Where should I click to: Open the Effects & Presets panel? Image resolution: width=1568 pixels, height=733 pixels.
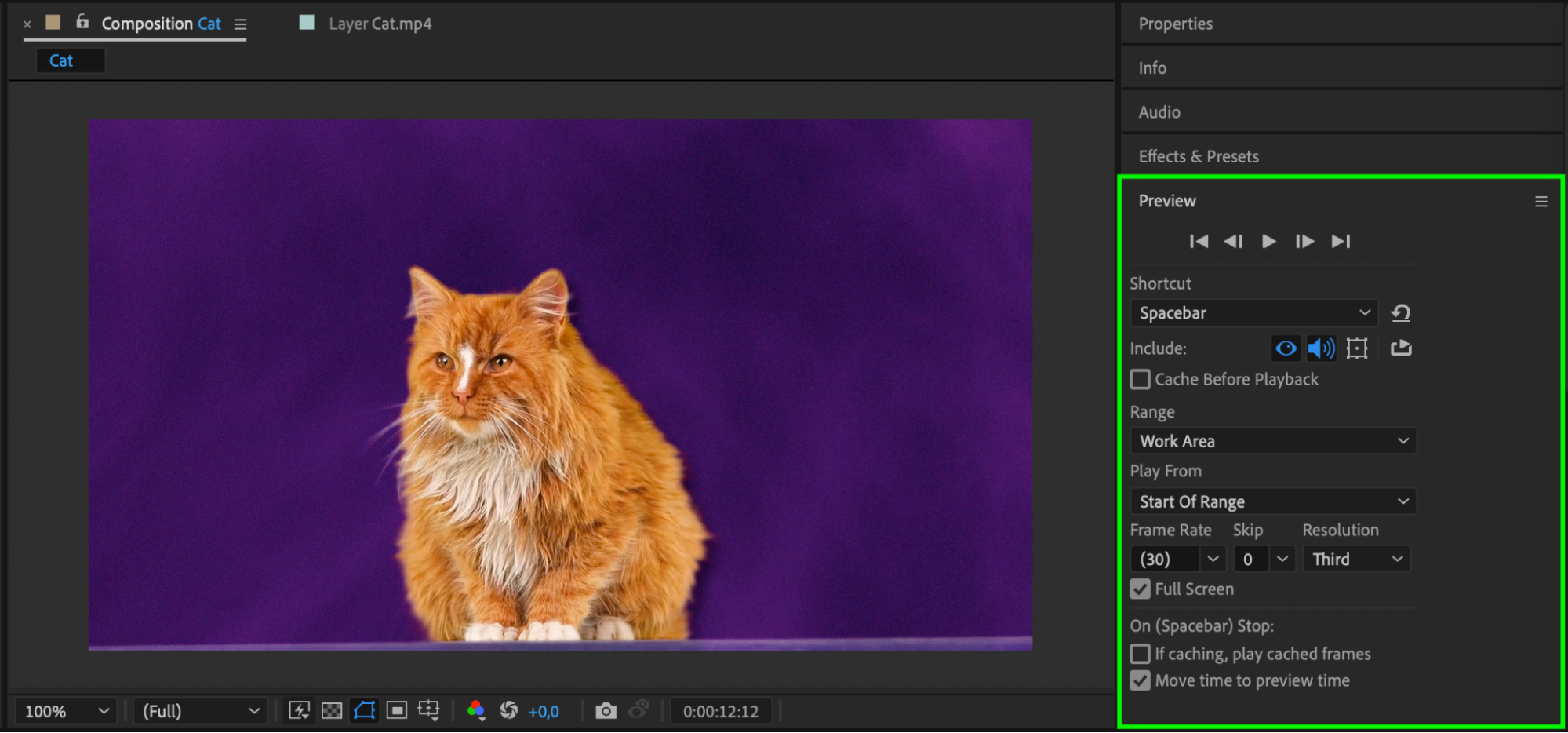point(1199,157)
